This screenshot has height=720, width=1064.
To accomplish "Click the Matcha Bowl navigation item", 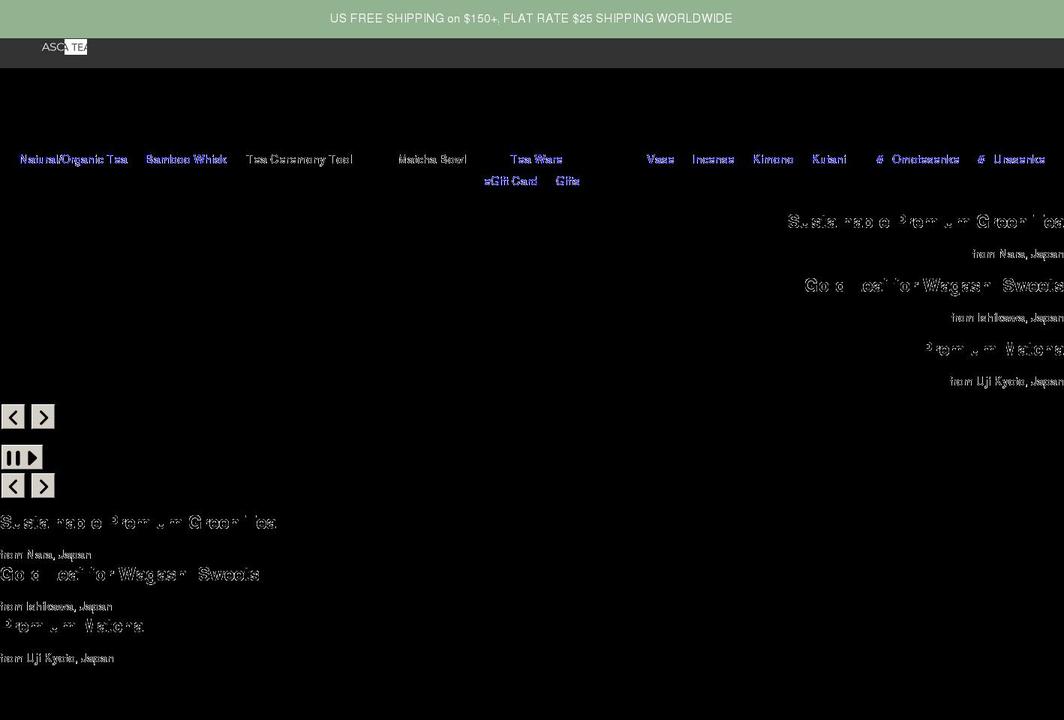I will (x=433, y=159).
